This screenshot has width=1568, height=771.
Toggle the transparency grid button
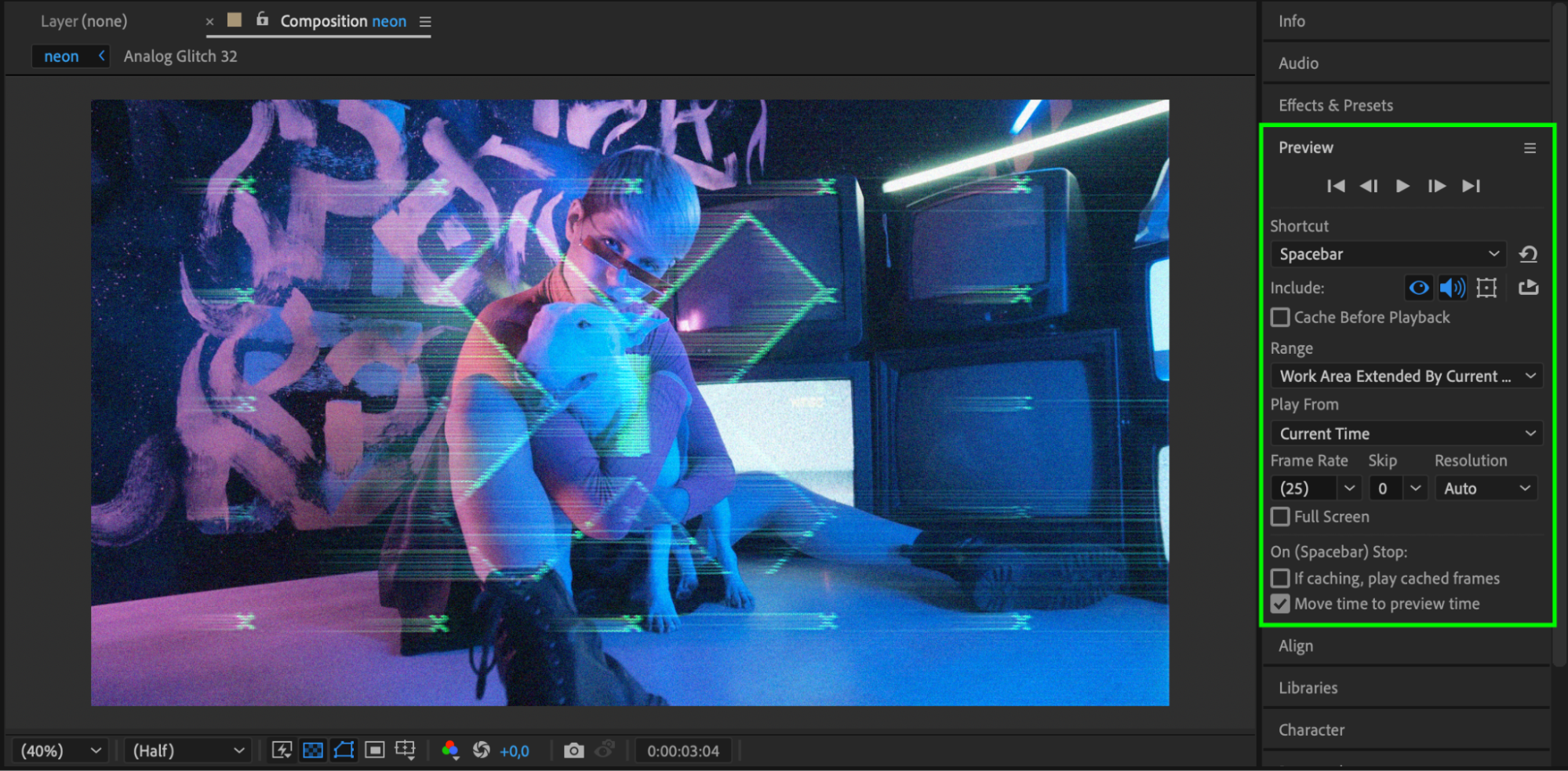313,751
